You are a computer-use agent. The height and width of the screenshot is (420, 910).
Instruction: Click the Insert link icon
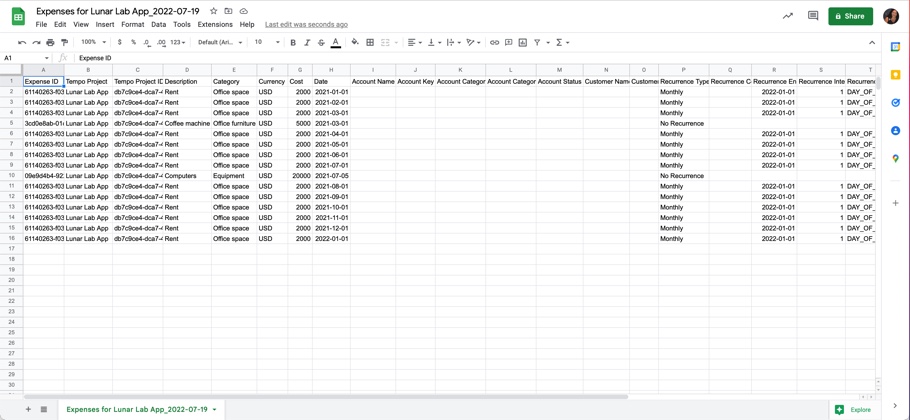(x=494, y=43)
